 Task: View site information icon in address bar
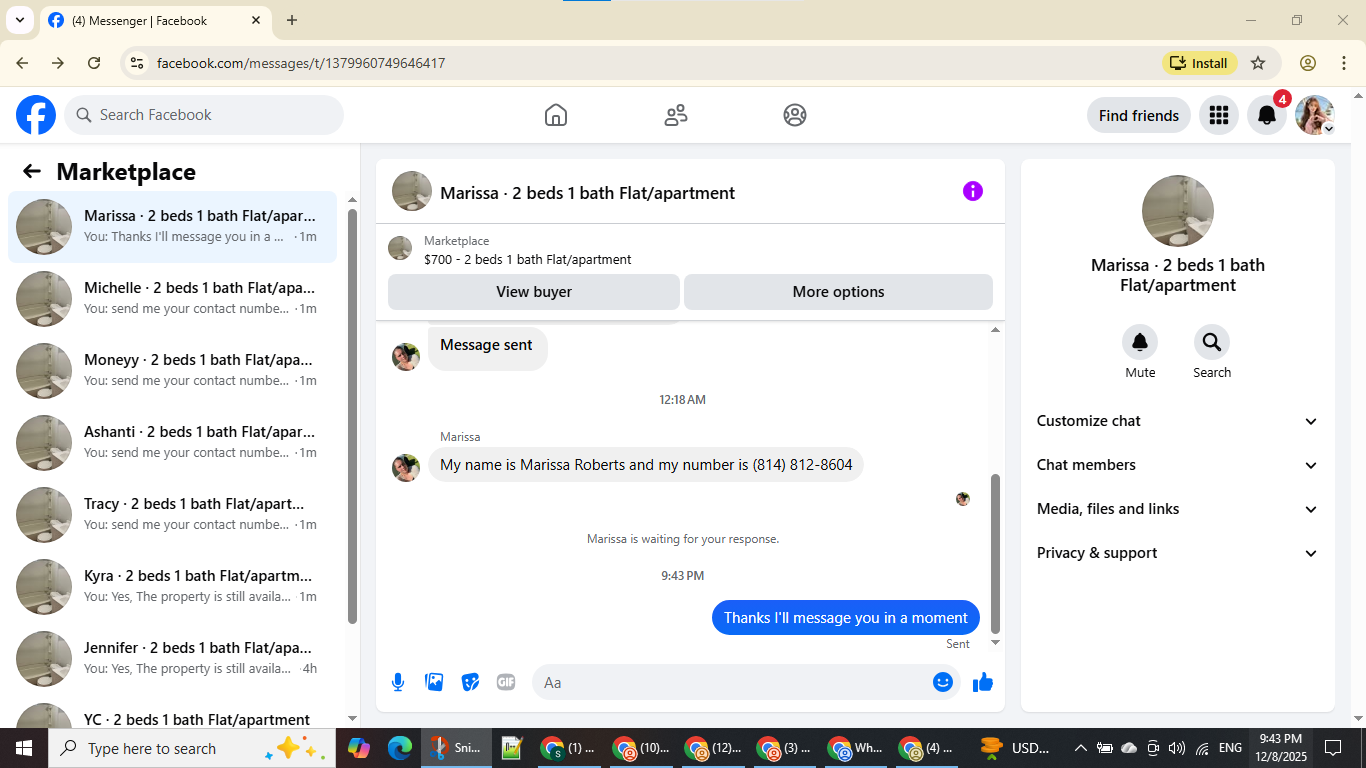(137, 63)
